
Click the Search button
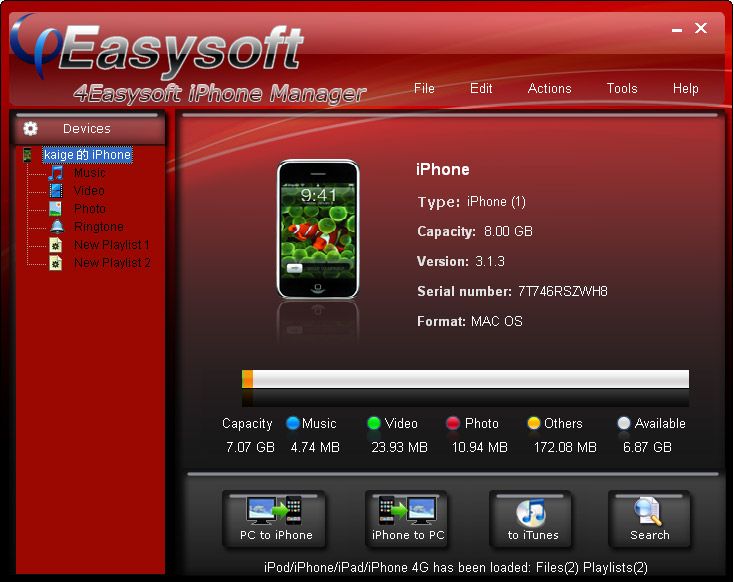pos(650,519)
